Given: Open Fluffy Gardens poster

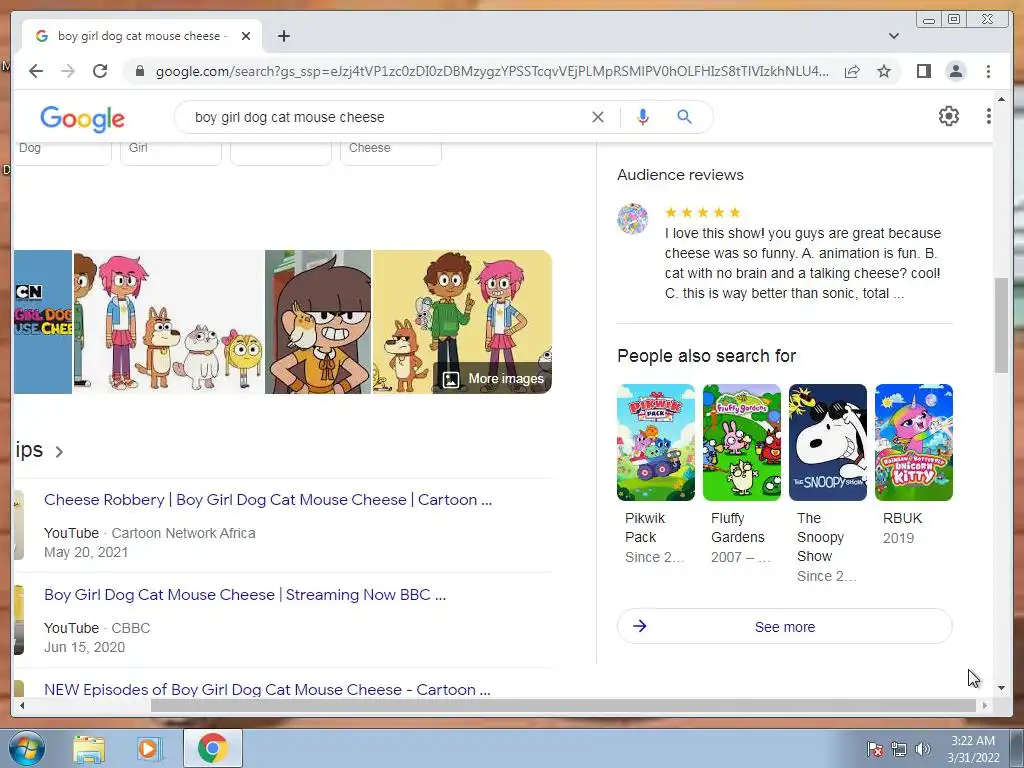Looking at the screenshot, I should [x=742, y=442].
